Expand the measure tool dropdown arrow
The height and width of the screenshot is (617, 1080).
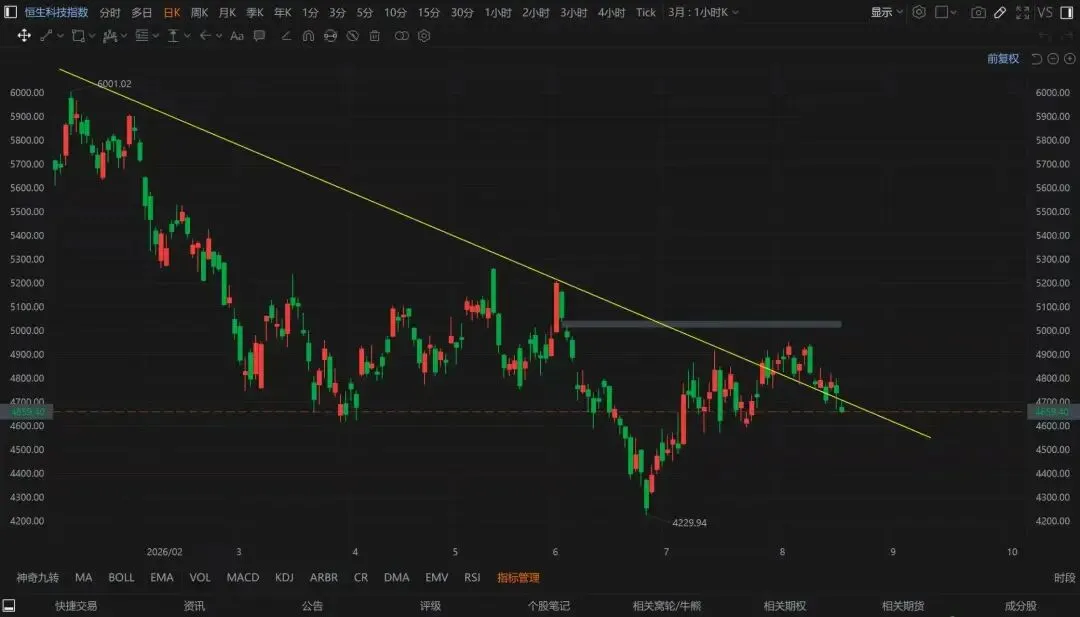187,36
